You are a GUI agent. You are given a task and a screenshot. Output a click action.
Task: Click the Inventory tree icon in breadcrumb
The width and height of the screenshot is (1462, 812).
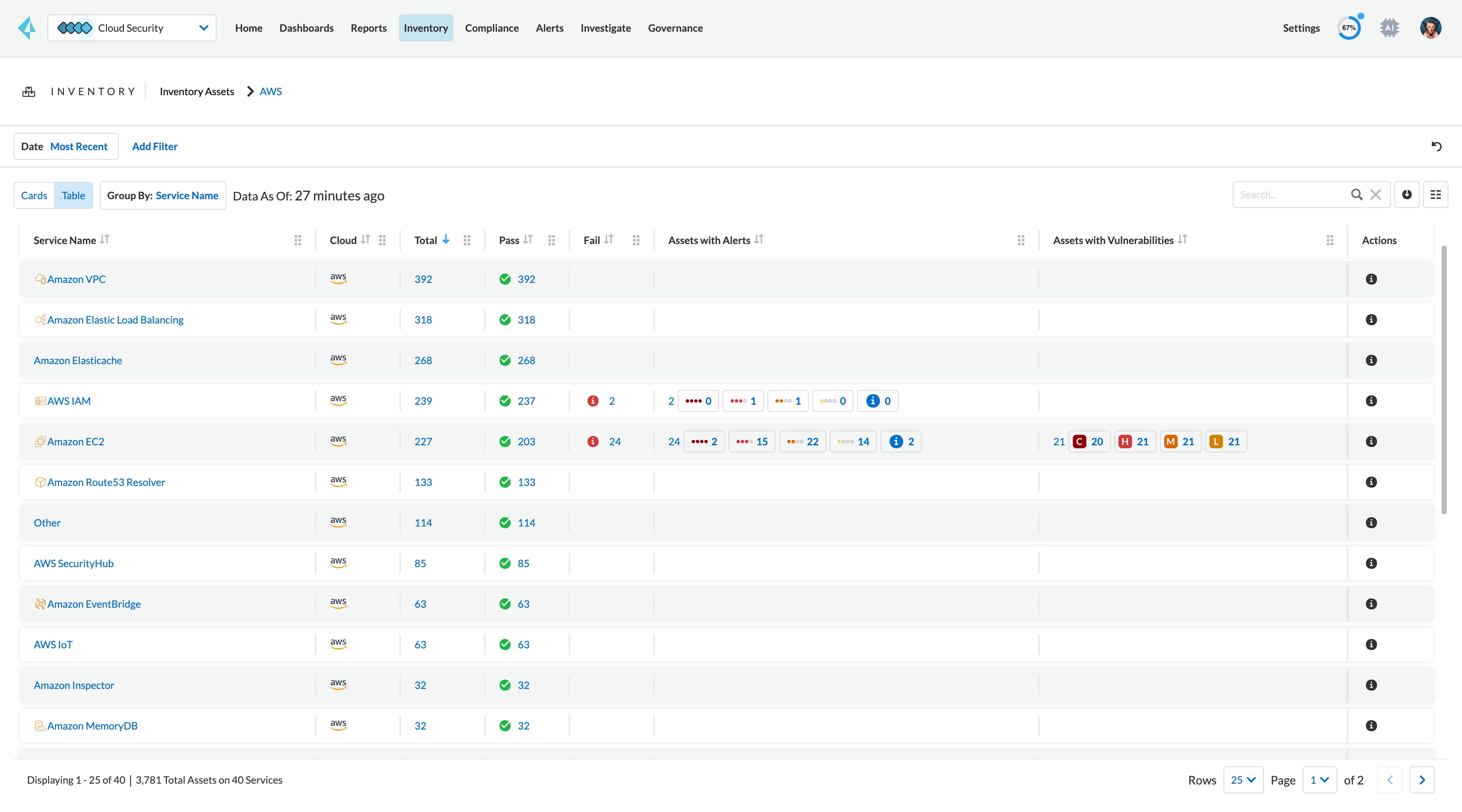[28, 91]
